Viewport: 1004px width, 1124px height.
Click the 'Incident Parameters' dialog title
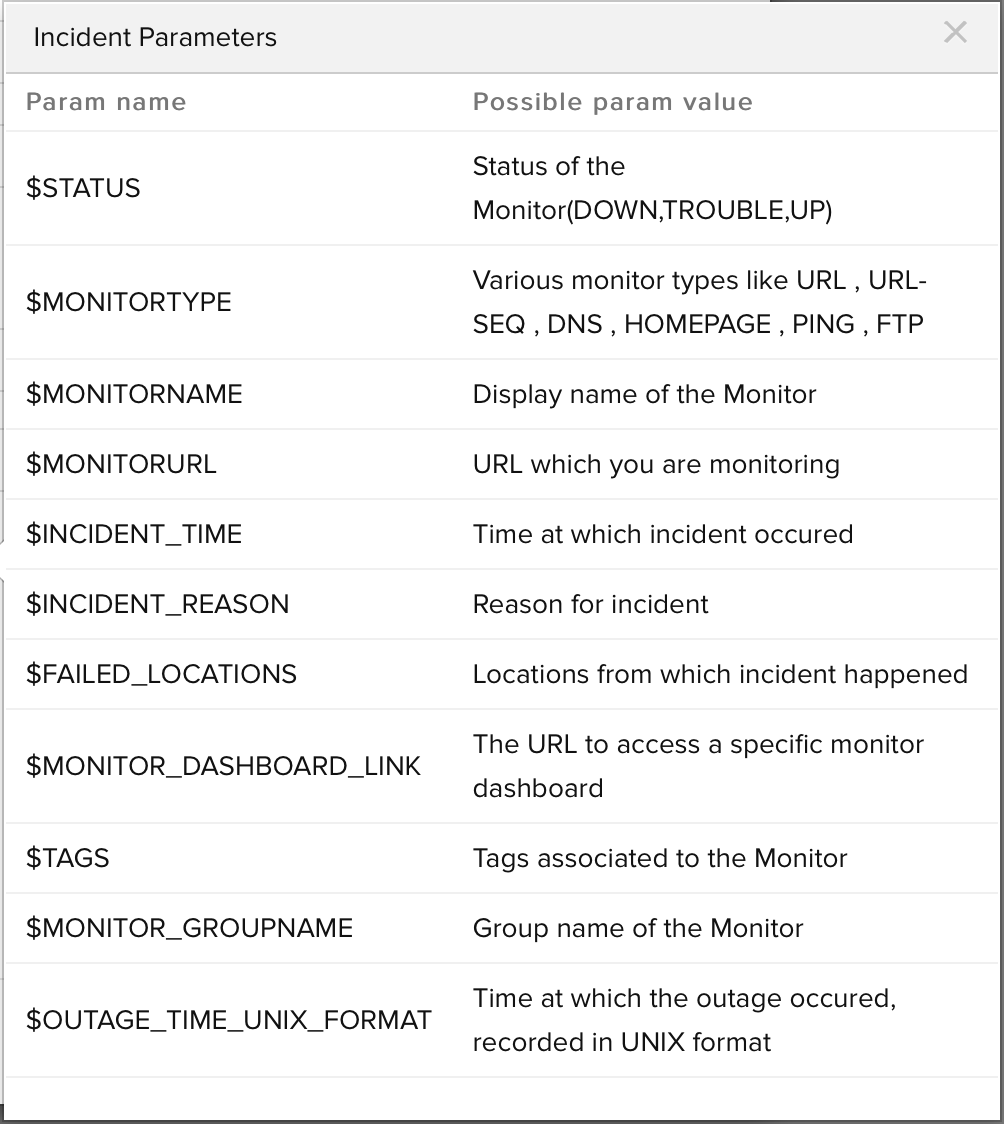155,37
